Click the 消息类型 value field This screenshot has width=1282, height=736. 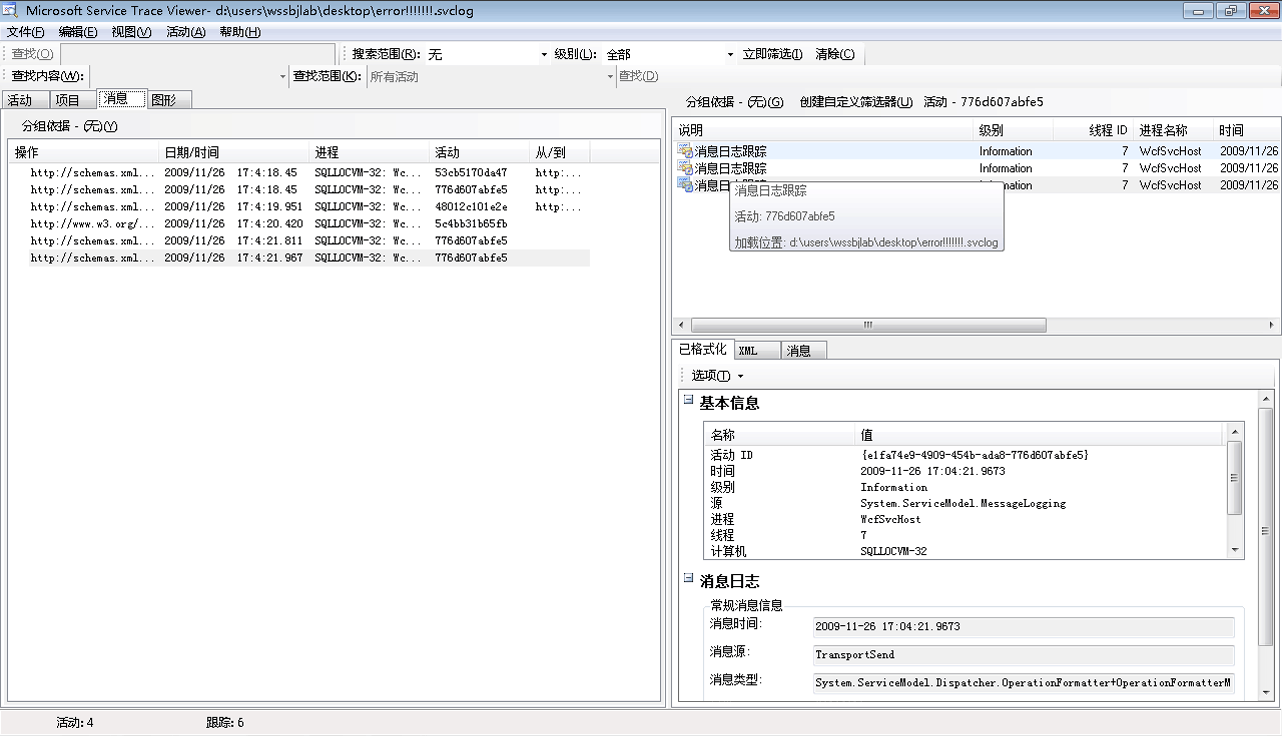coord(1024,683)
